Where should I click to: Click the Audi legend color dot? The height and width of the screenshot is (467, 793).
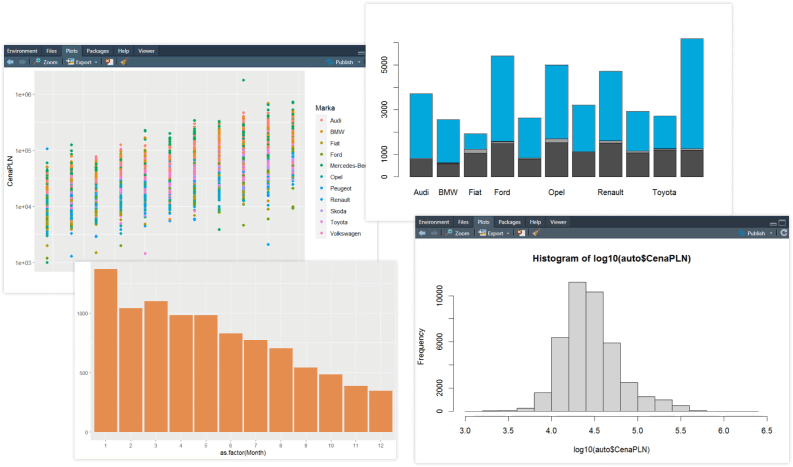(x=319, y=120)
